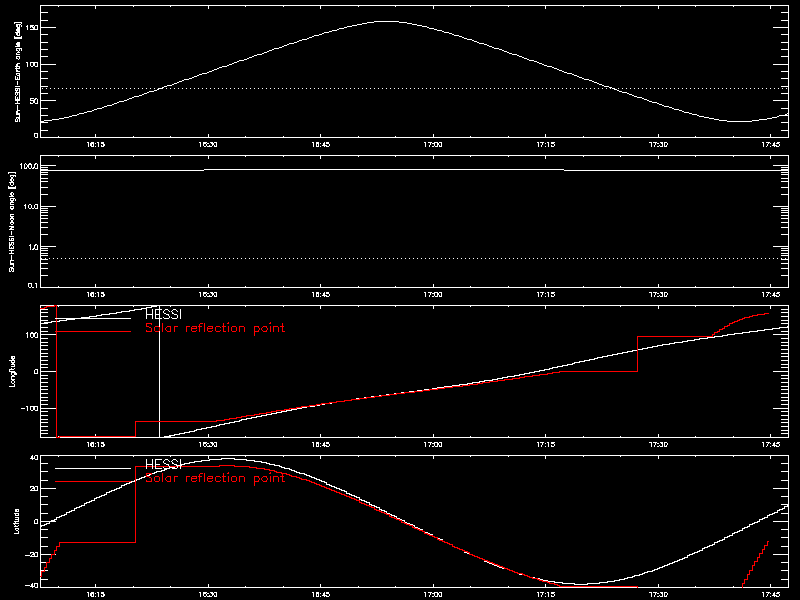
Task: Click the 'Sun-HESSI-Noon angle [deg]' axis title
Action: pos(12,221)
